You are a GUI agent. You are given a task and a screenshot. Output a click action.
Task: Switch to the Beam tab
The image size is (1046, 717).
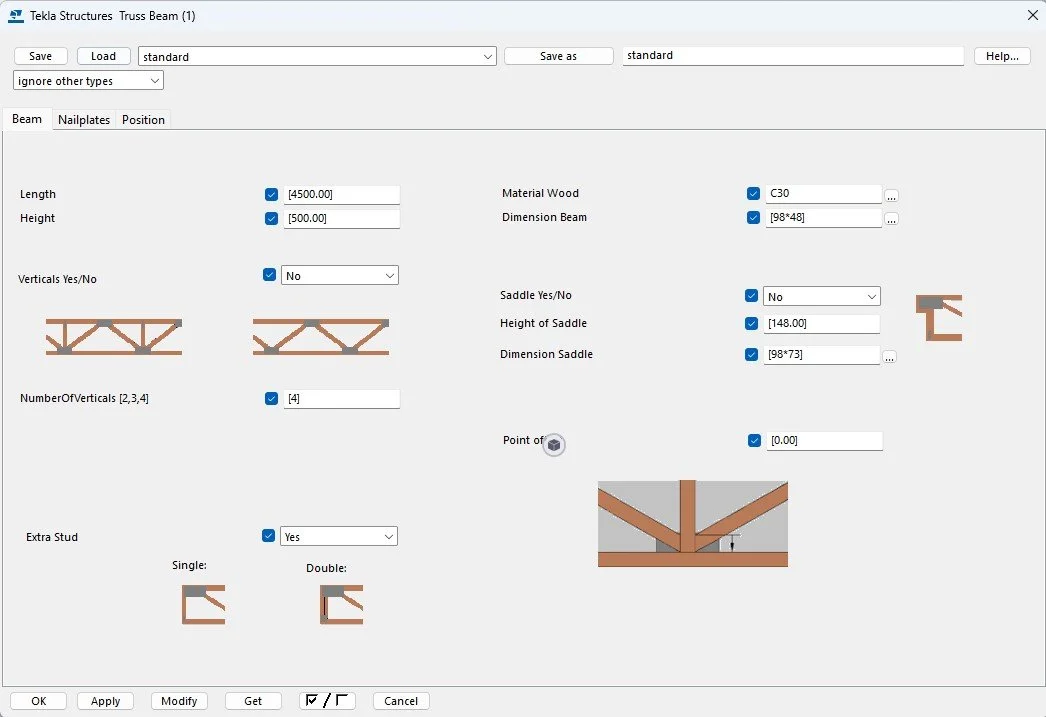click(27, 119)
